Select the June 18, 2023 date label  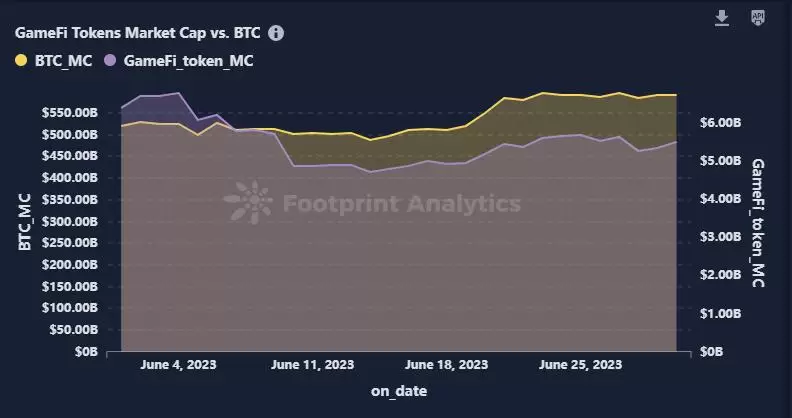point(448,365)
